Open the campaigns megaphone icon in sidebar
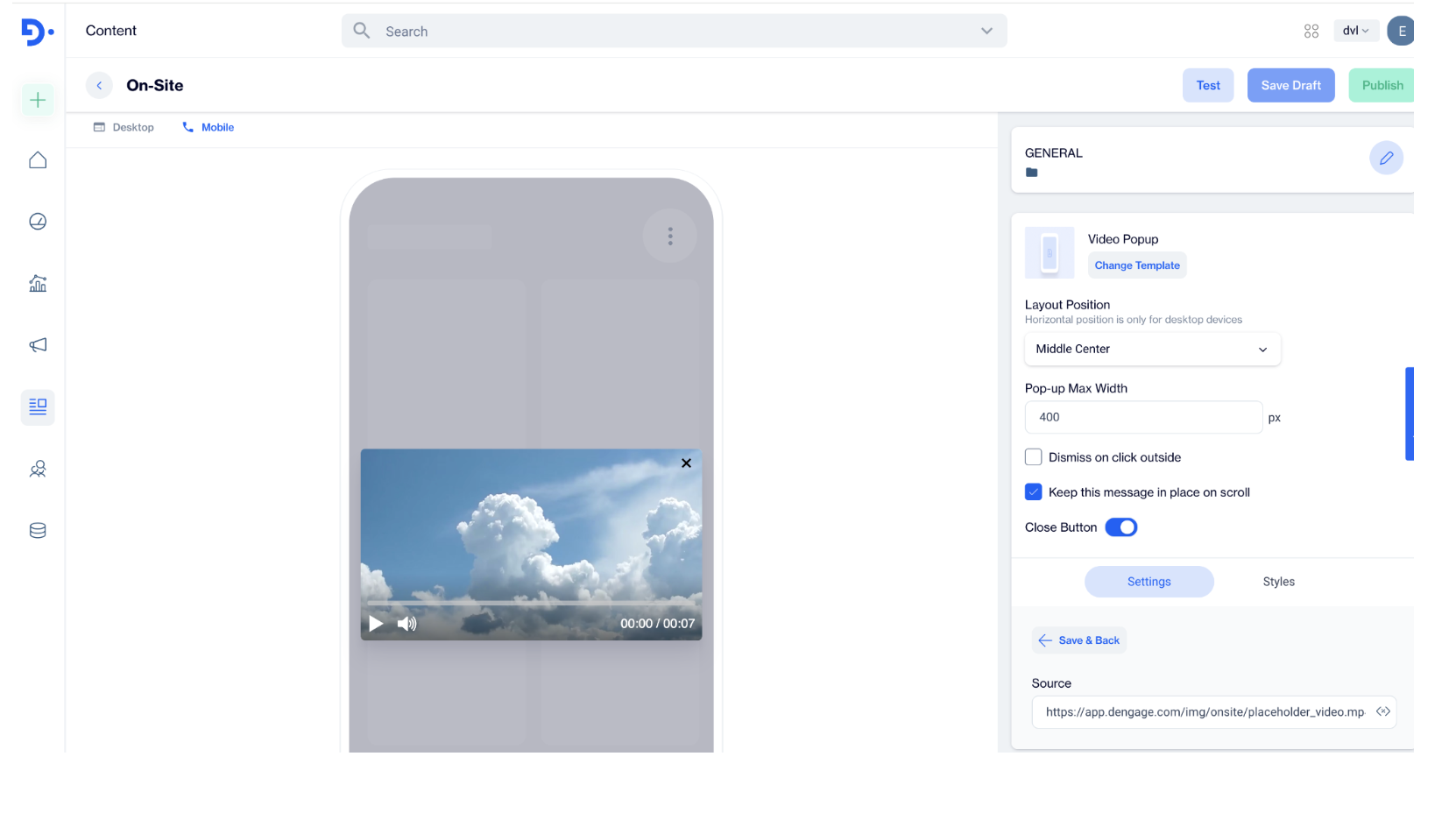 [38, 345]
